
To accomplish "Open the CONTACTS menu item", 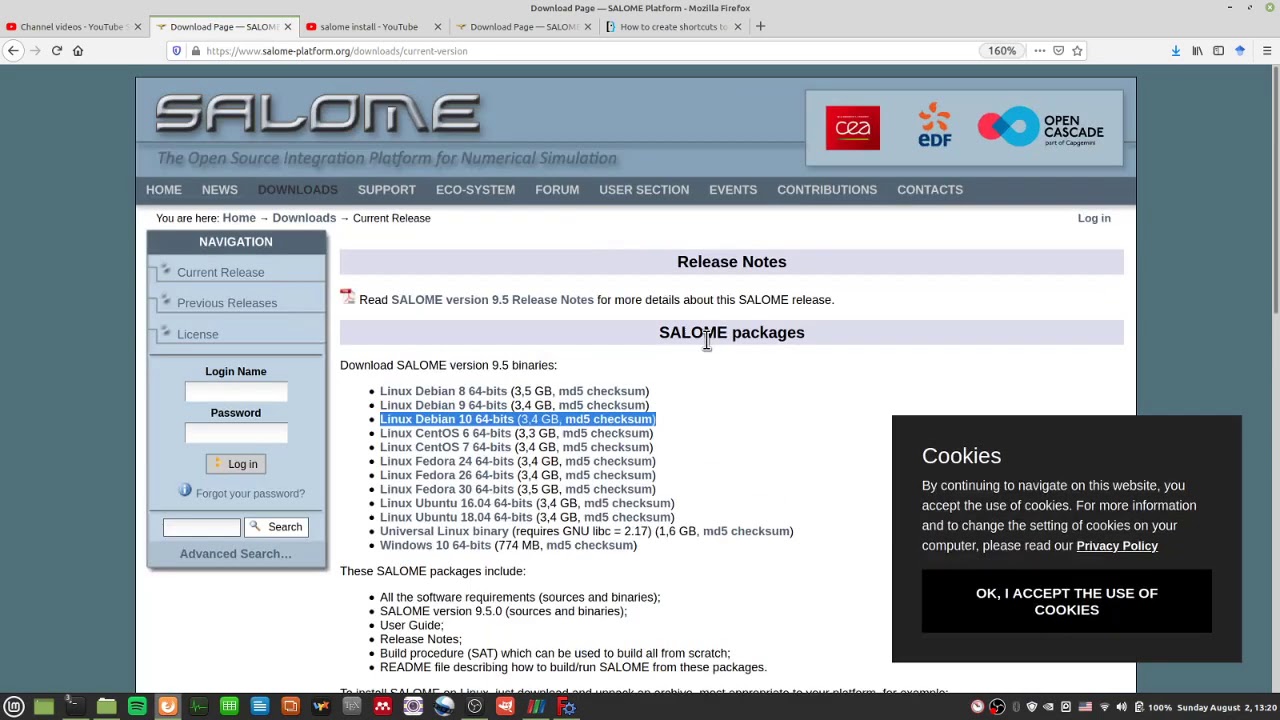I will point(930,190).
